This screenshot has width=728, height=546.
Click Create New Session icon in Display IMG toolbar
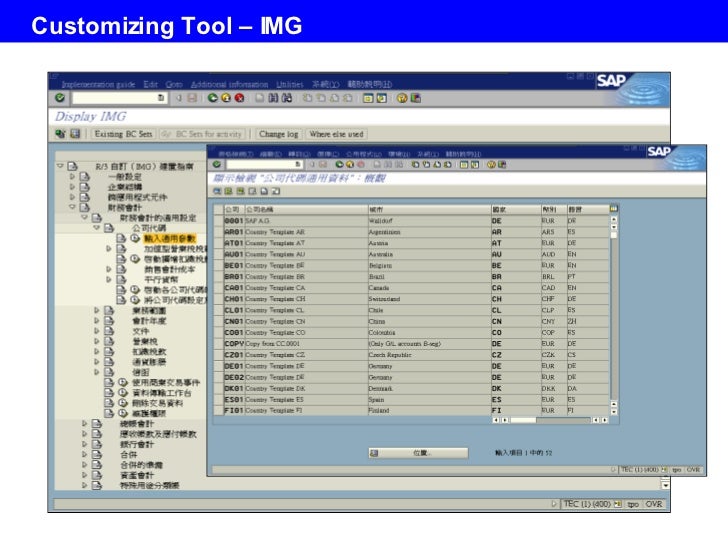[368, 98]
